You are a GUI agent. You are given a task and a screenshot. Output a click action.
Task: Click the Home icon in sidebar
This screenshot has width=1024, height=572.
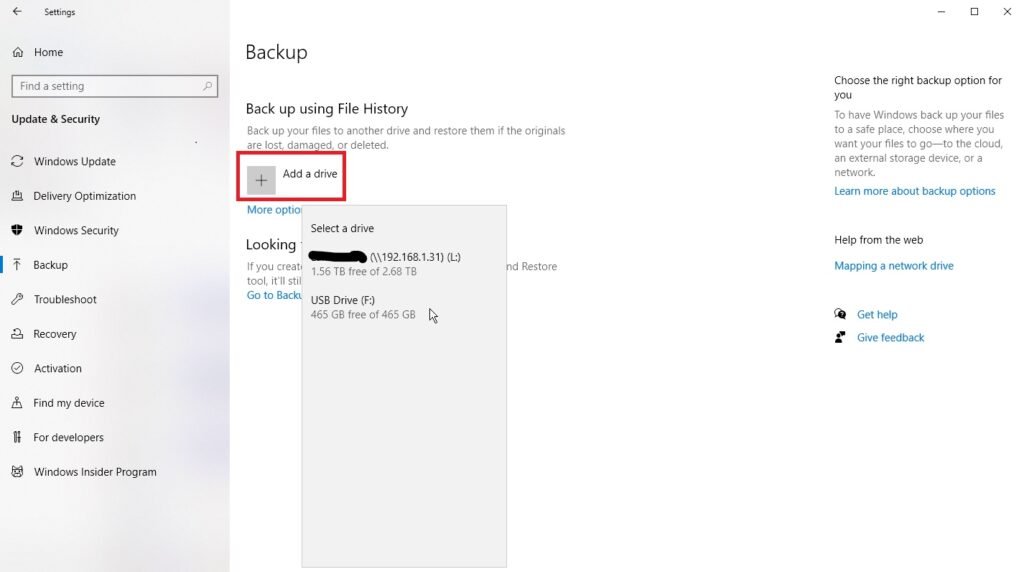tap(18, 52)
